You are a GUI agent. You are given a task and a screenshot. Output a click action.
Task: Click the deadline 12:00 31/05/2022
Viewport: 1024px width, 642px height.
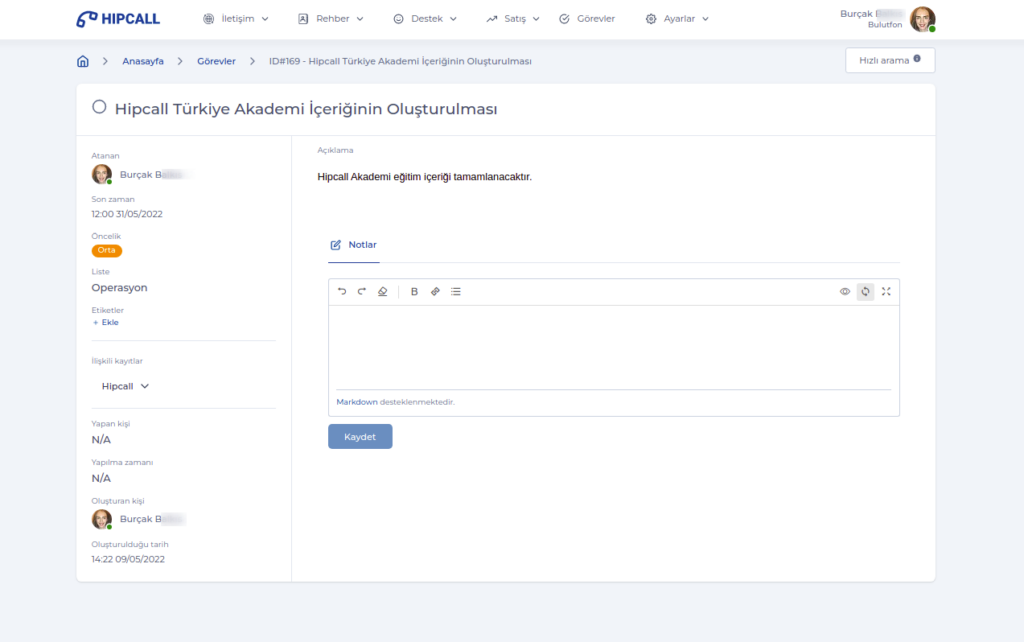(x=127, y=214)
